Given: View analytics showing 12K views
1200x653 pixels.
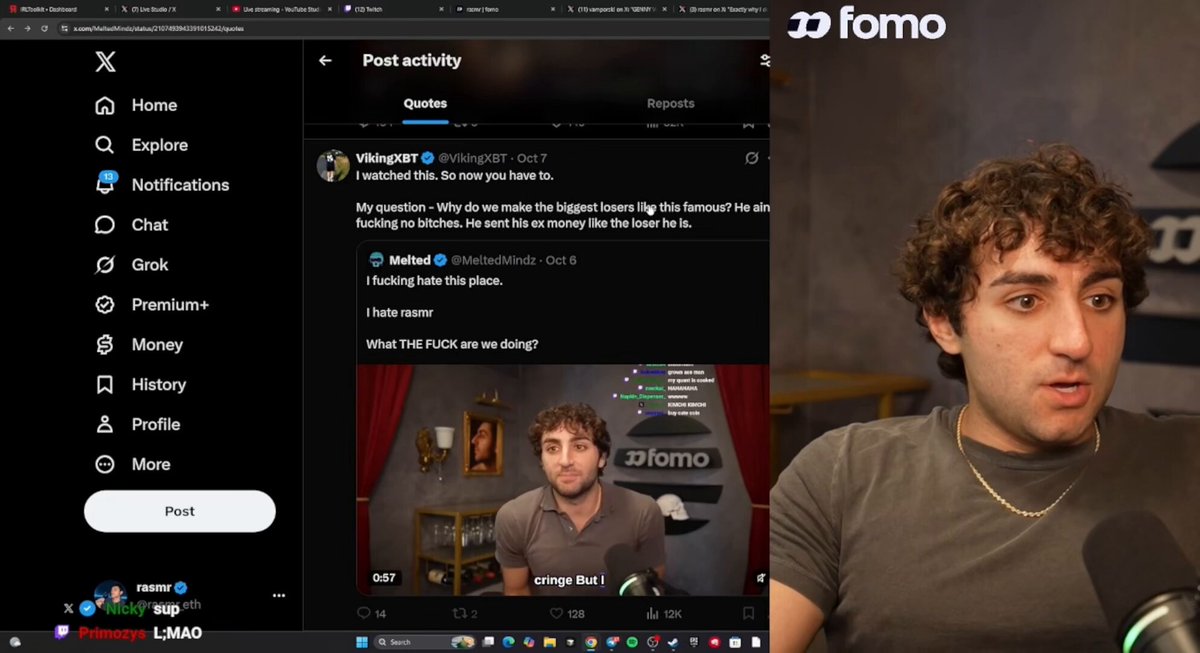Looking at the screenshot, I should click(665, 613).
